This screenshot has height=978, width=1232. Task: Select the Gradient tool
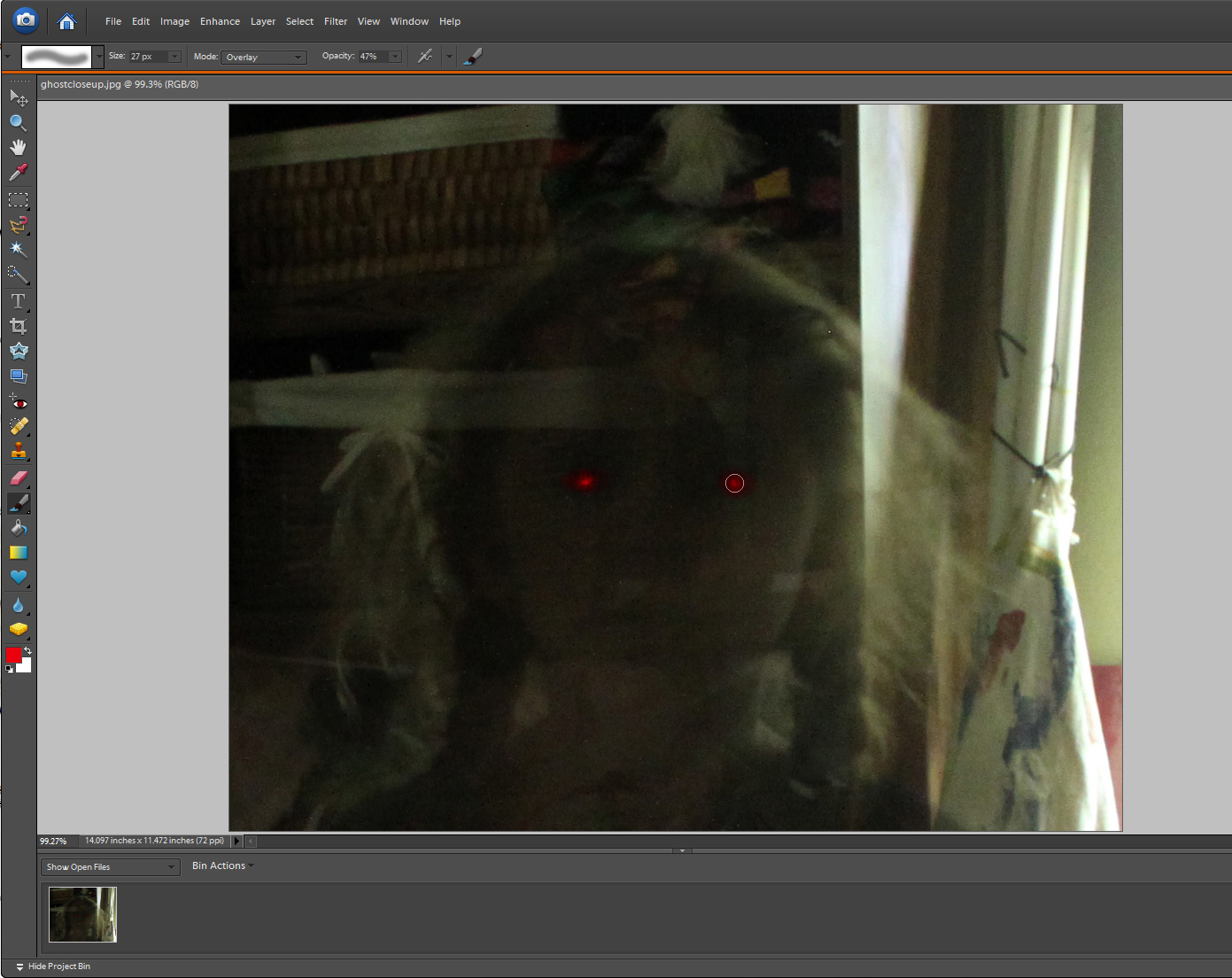[x=19, y=552]
